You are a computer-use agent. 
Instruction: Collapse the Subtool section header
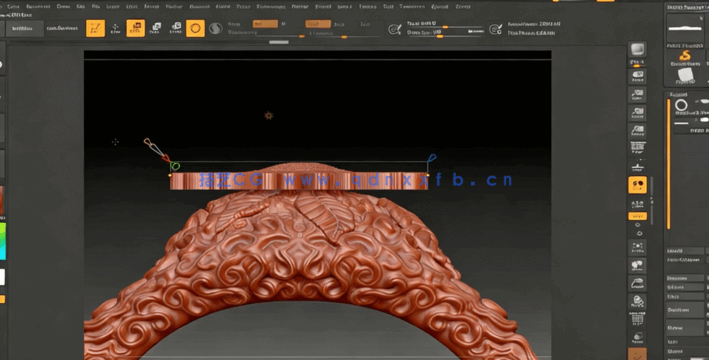pyautogui.click(x=678, y=95)
